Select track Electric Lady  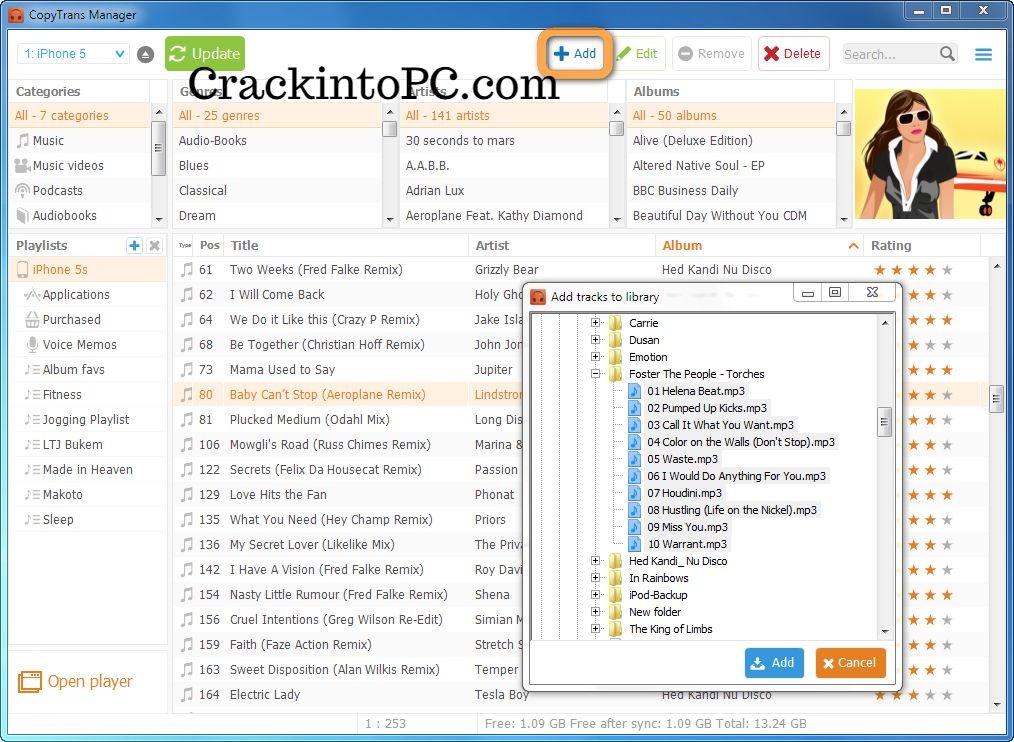pyautogui.click(x=264, y=695)
